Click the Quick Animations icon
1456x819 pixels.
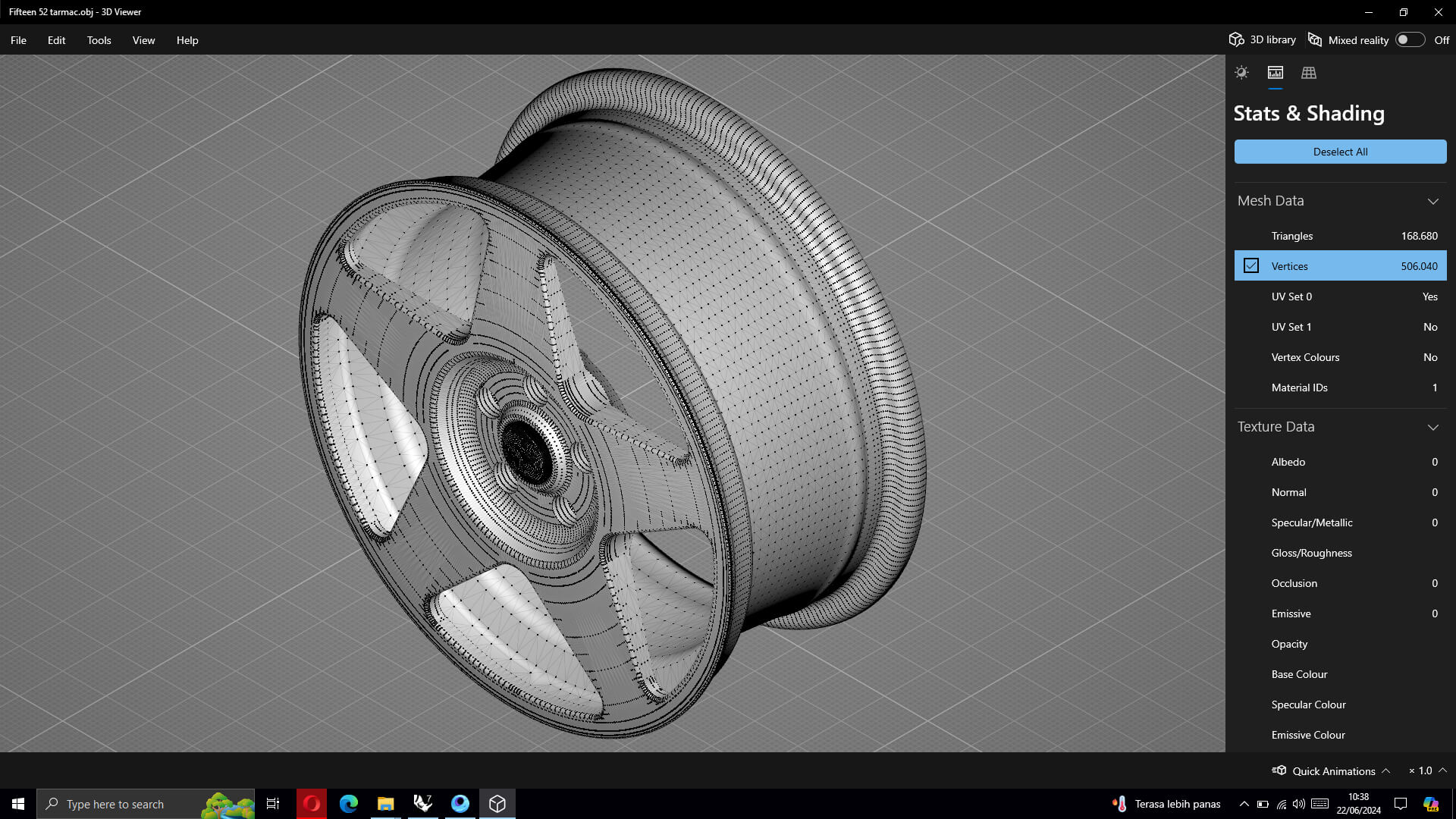(x=1279, y=770)
